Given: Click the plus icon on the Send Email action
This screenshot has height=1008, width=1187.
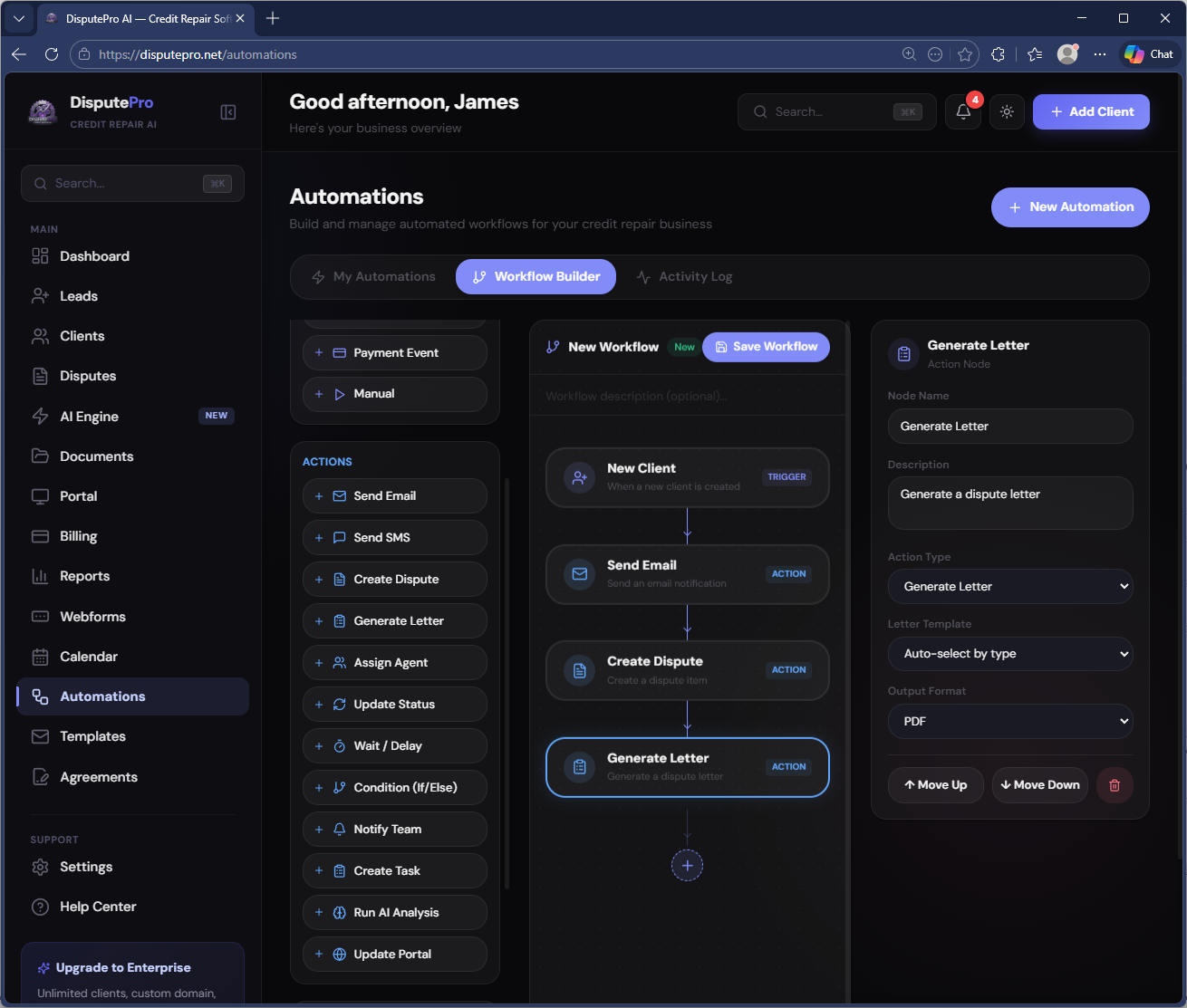Looking at the screenshot, I should 318,495.
